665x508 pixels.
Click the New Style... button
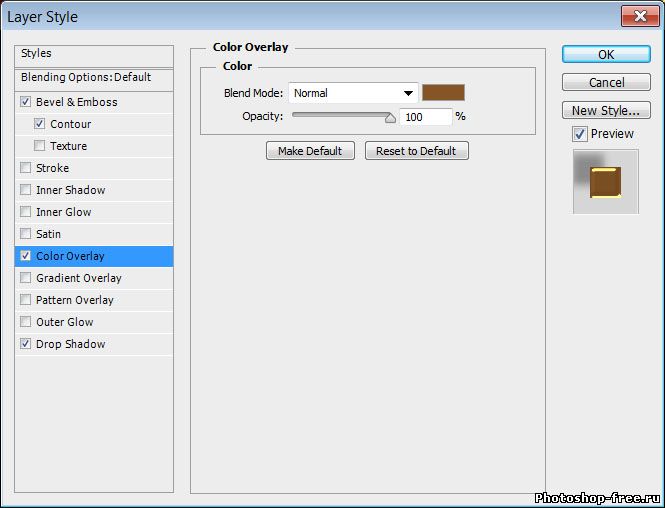(606, 110)
